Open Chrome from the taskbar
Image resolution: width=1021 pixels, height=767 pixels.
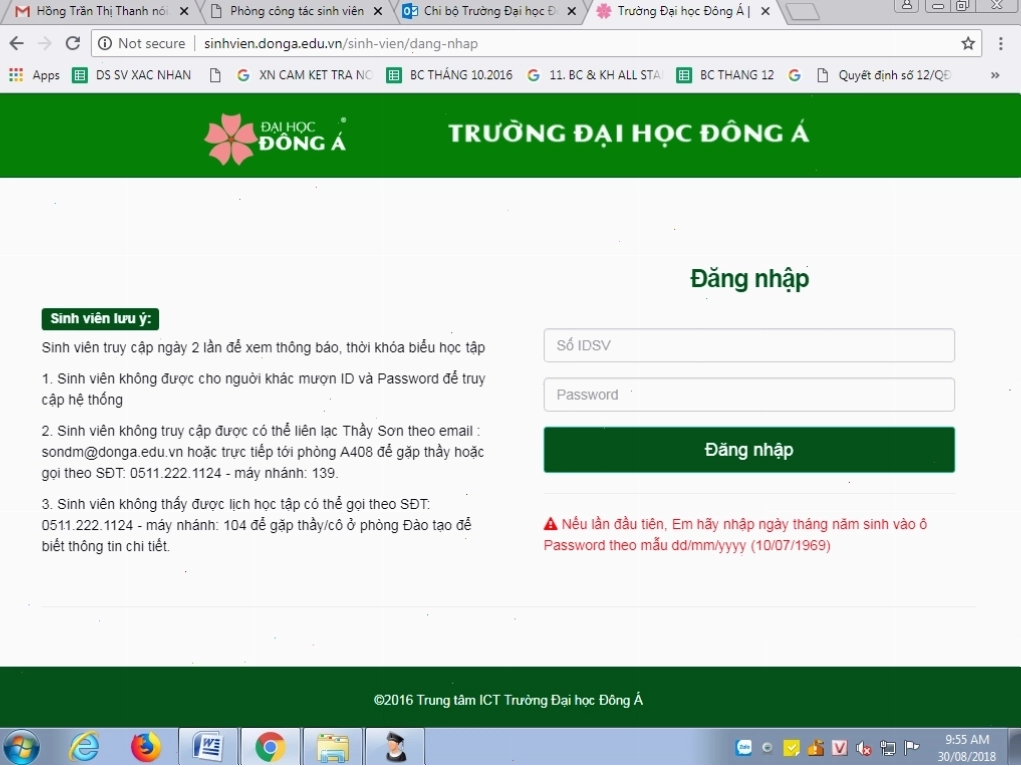tap(270, 747)
